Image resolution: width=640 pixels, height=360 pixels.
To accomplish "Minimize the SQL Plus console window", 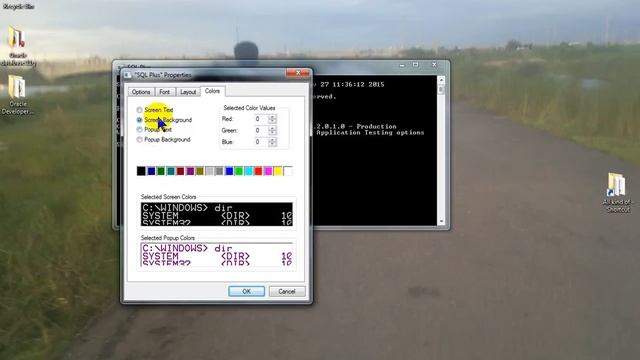I will [402, 65].
